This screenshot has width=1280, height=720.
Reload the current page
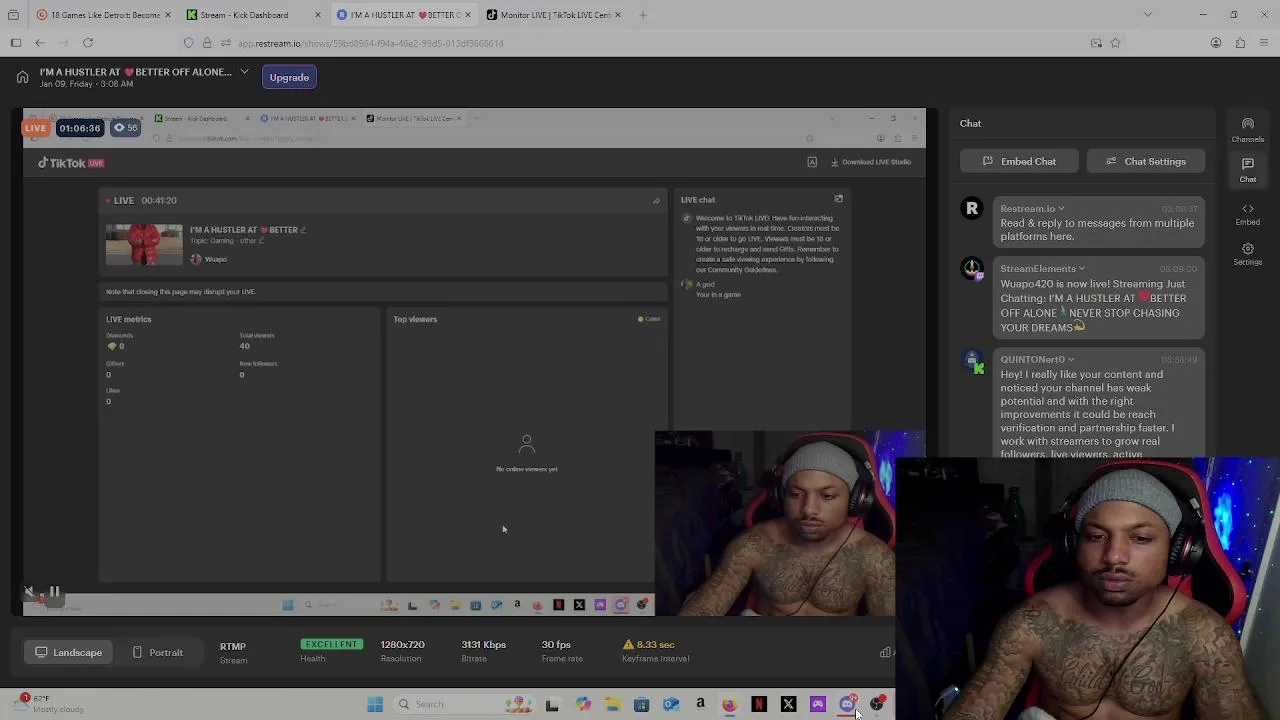click(x=88, y=43)
